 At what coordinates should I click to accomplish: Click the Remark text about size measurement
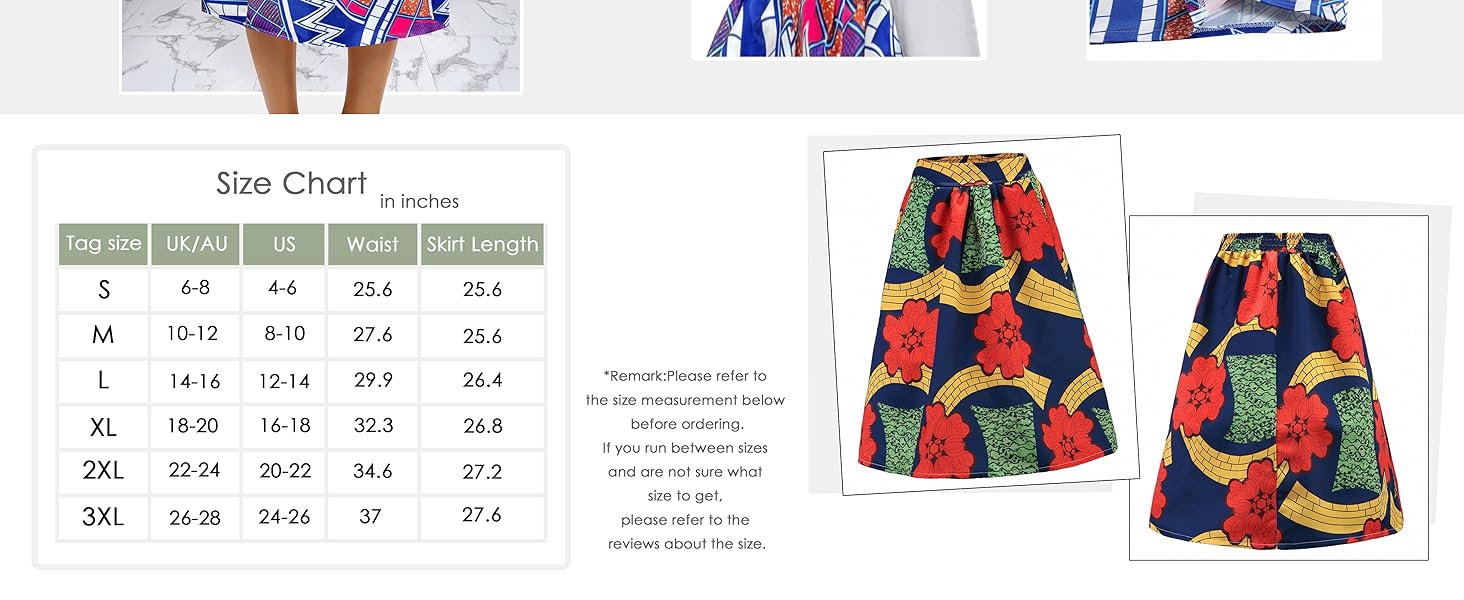click(685, 460)
